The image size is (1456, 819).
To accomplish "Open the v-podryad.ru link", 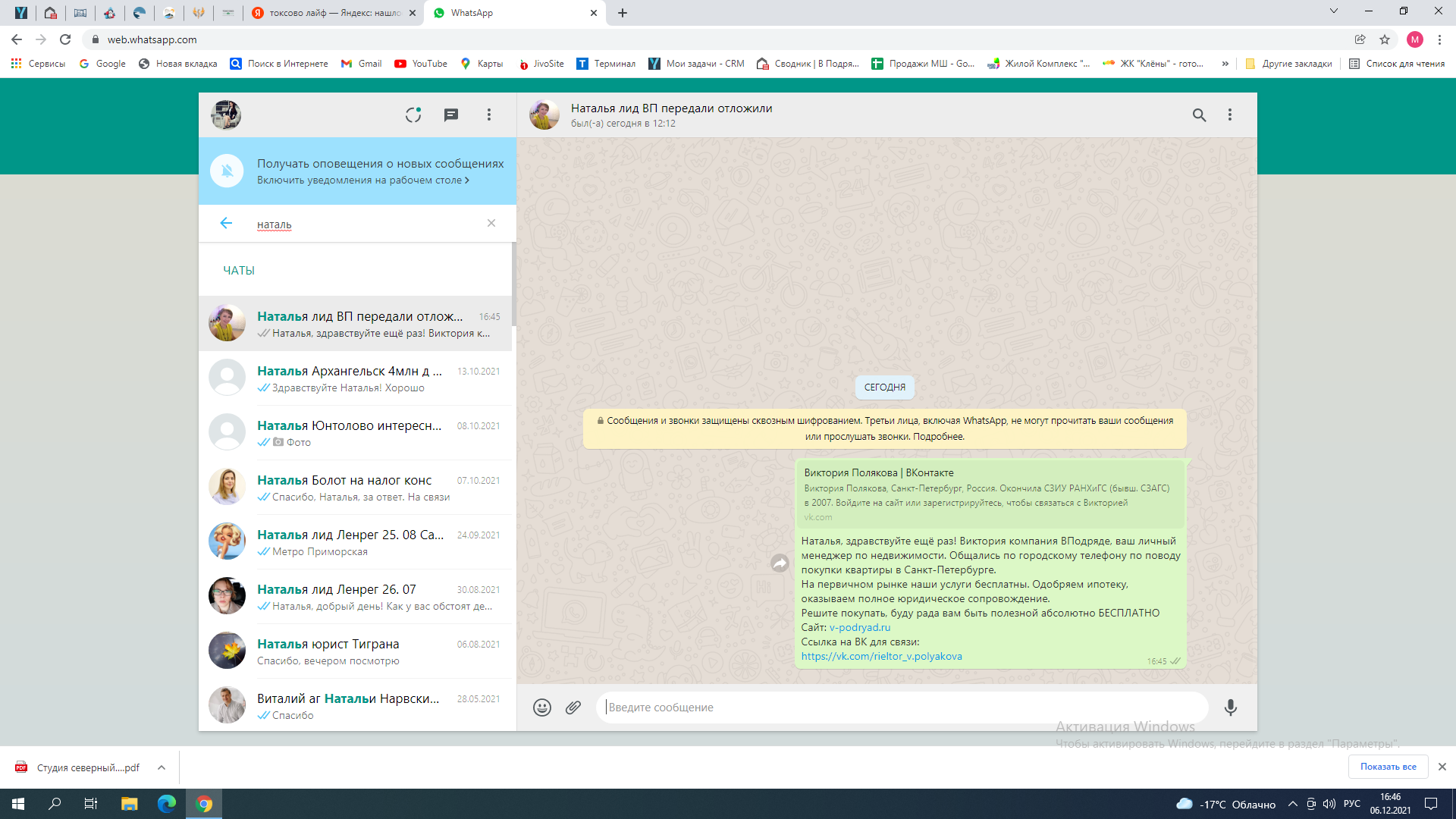I will coord(860,627).
